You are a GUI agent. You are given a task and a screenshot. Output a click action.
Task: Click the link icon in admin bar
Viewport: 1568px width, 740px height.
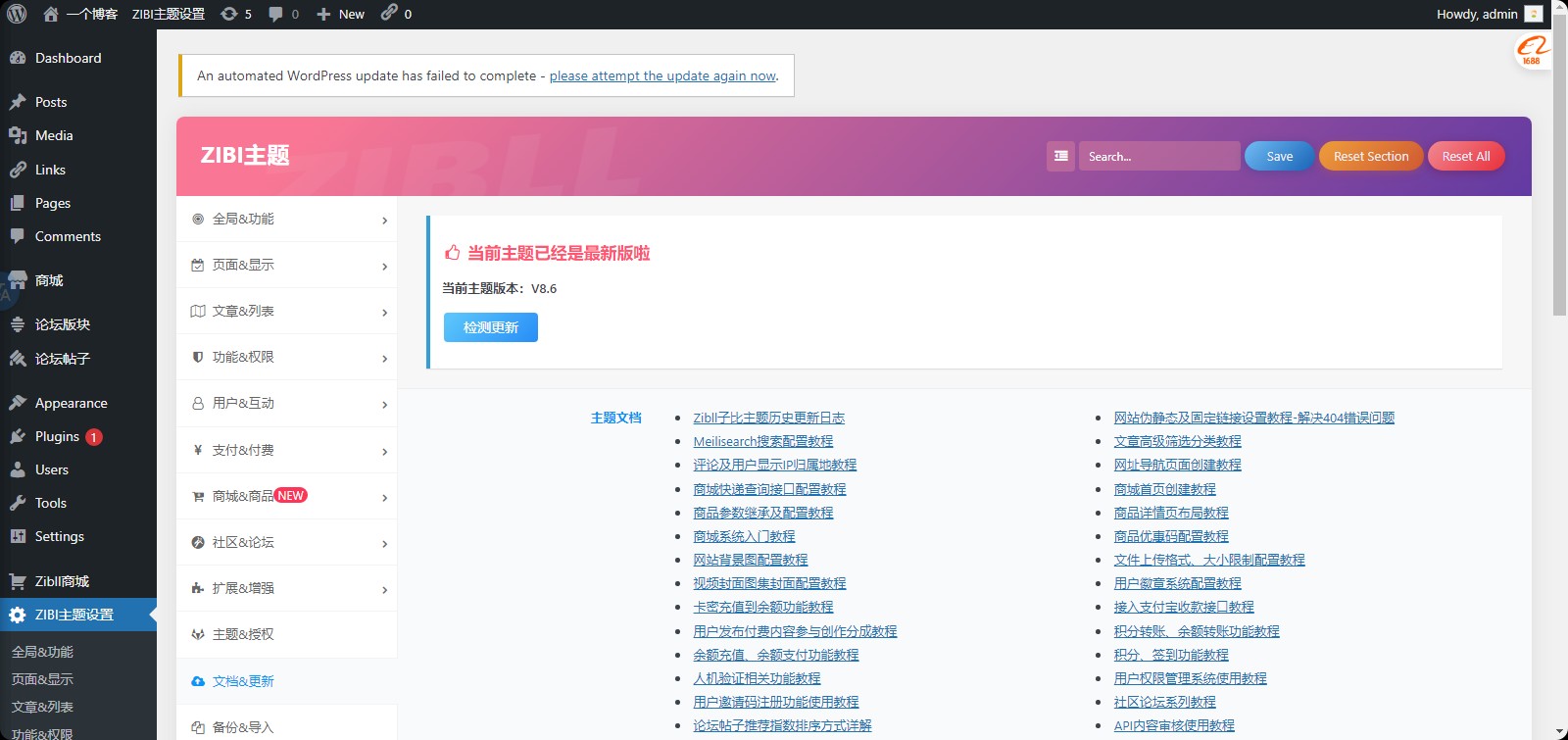[x=389, y=13]
